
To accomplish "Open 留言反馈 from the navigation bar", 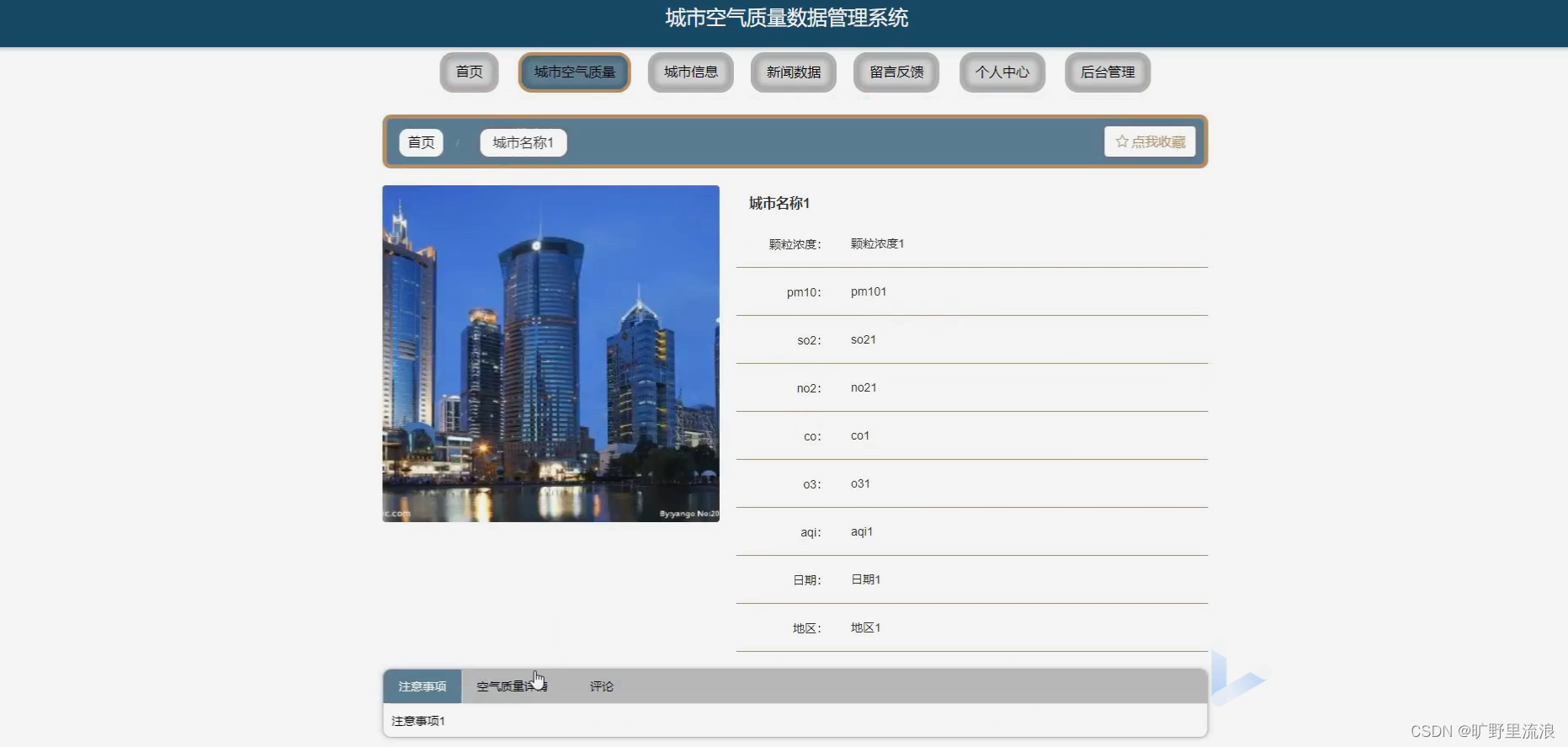I will tap(896, 72).
